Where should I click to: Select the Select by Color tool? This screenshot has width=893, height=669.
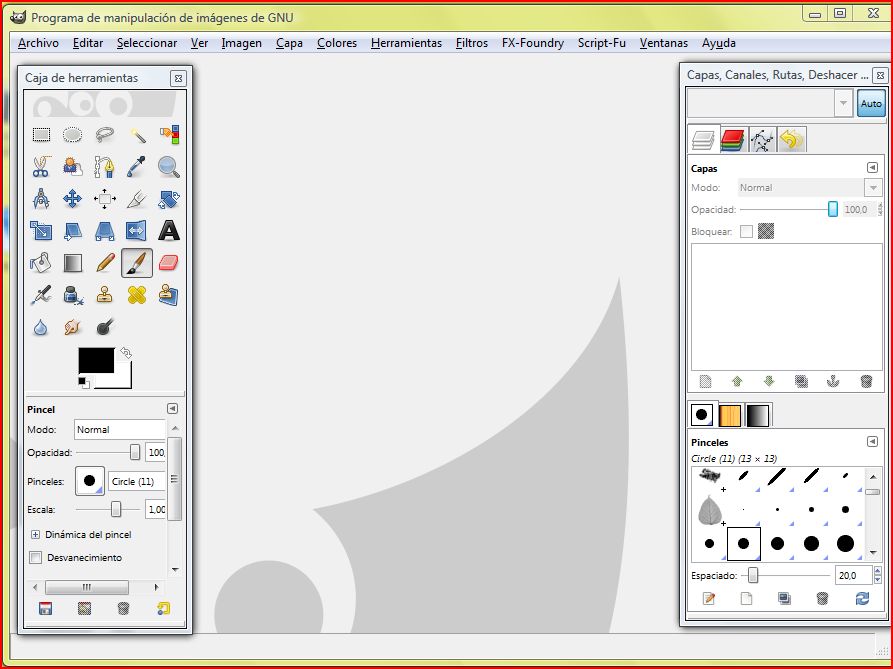(169, 135)
